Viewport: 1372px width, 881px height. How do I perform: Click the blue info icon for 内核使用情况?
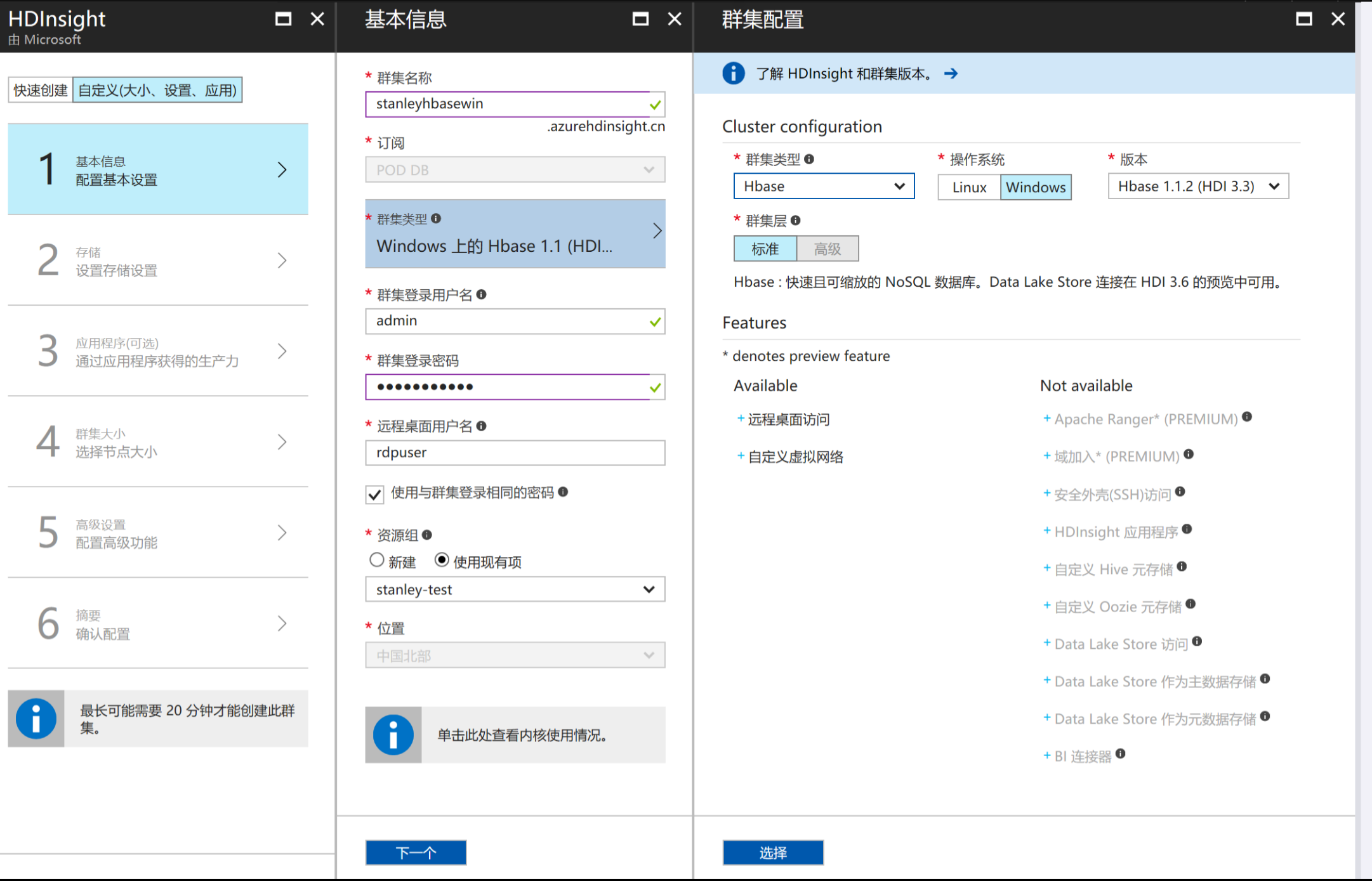[393, 734]
